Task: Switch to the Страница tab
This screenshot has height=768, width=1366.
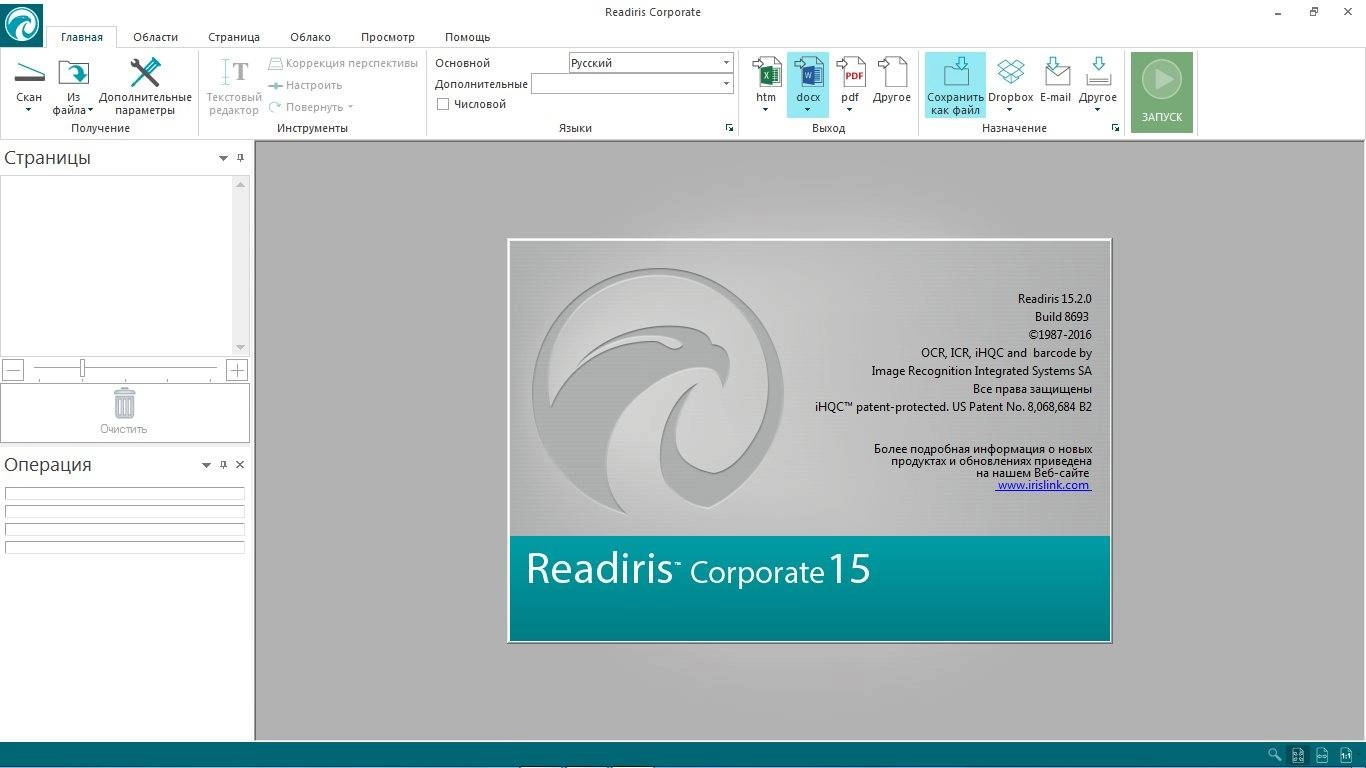Action: 234,37
